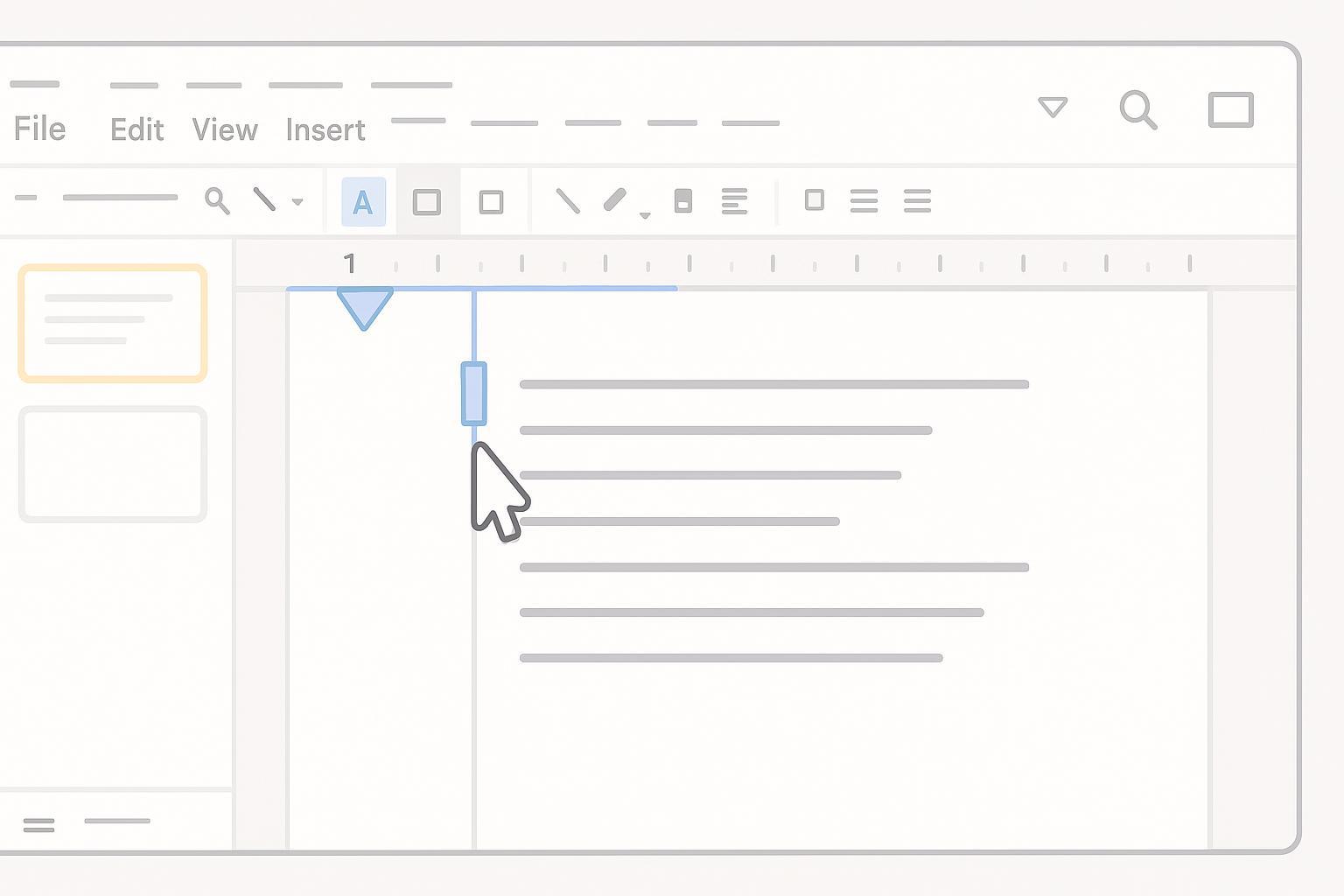Screen dimensions: 1344x896
Task: Expand the dropdown arrow under the highlighter
Action: 645,215
